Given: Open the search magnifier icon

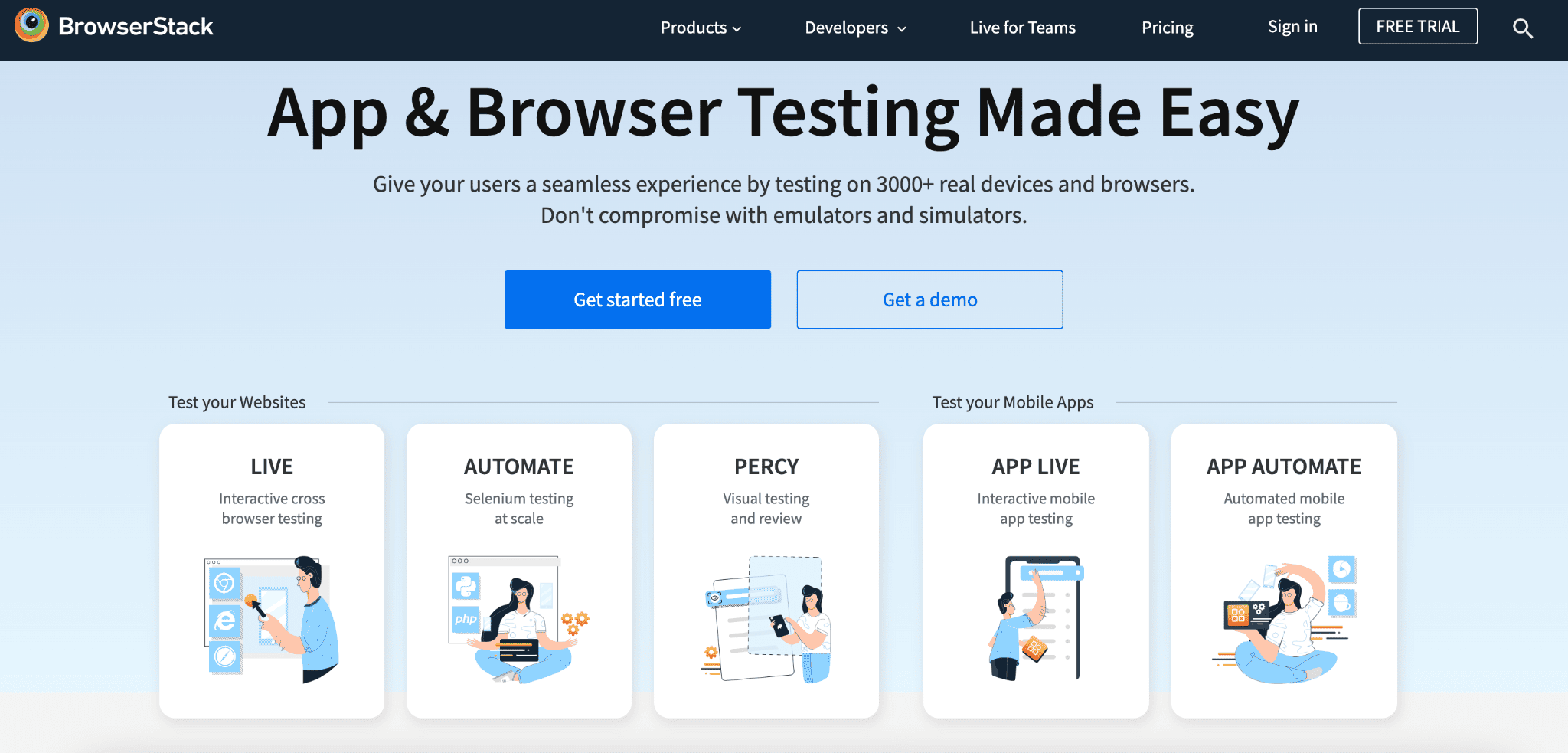Looking at the screenshot, I should (x=1522, y=28).
